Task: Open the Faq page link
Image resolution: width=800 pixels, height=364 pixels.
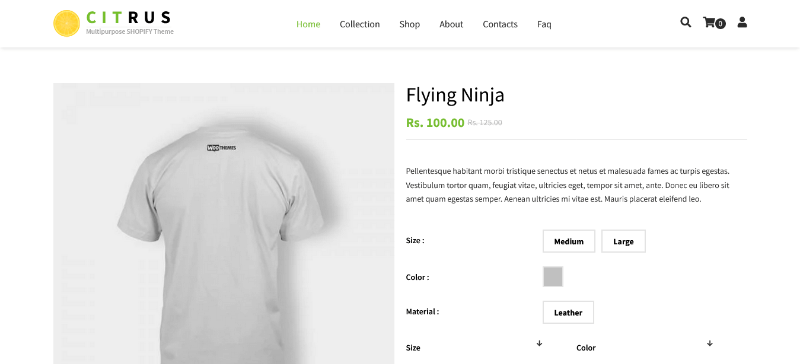Action: (x=544, y=24)
